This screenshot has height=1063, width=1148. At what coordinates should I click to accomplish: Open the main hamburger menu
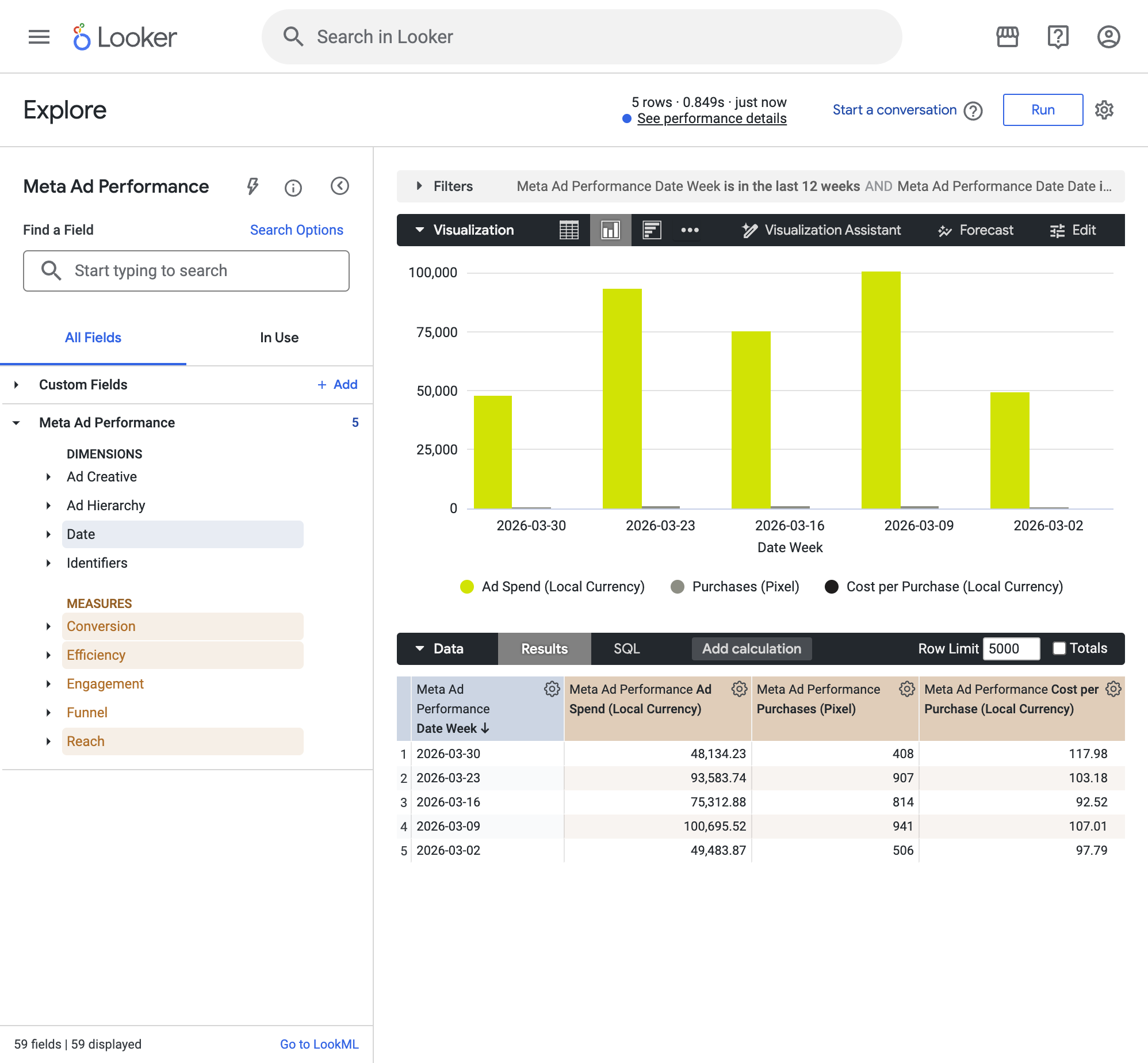(39, 37)
